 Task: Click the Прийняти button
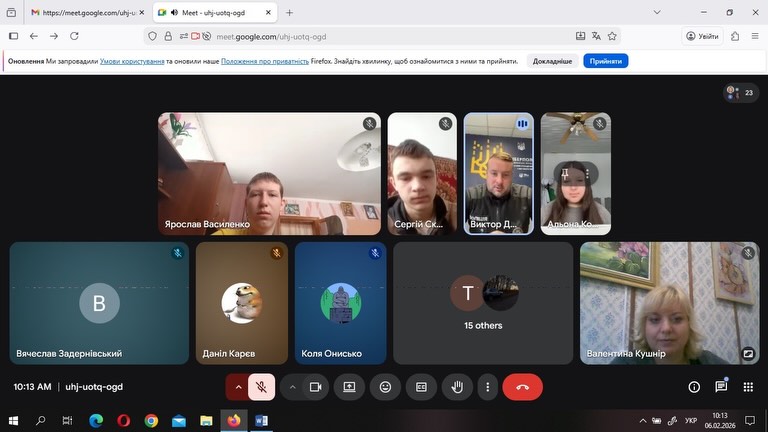pos(606,61)
